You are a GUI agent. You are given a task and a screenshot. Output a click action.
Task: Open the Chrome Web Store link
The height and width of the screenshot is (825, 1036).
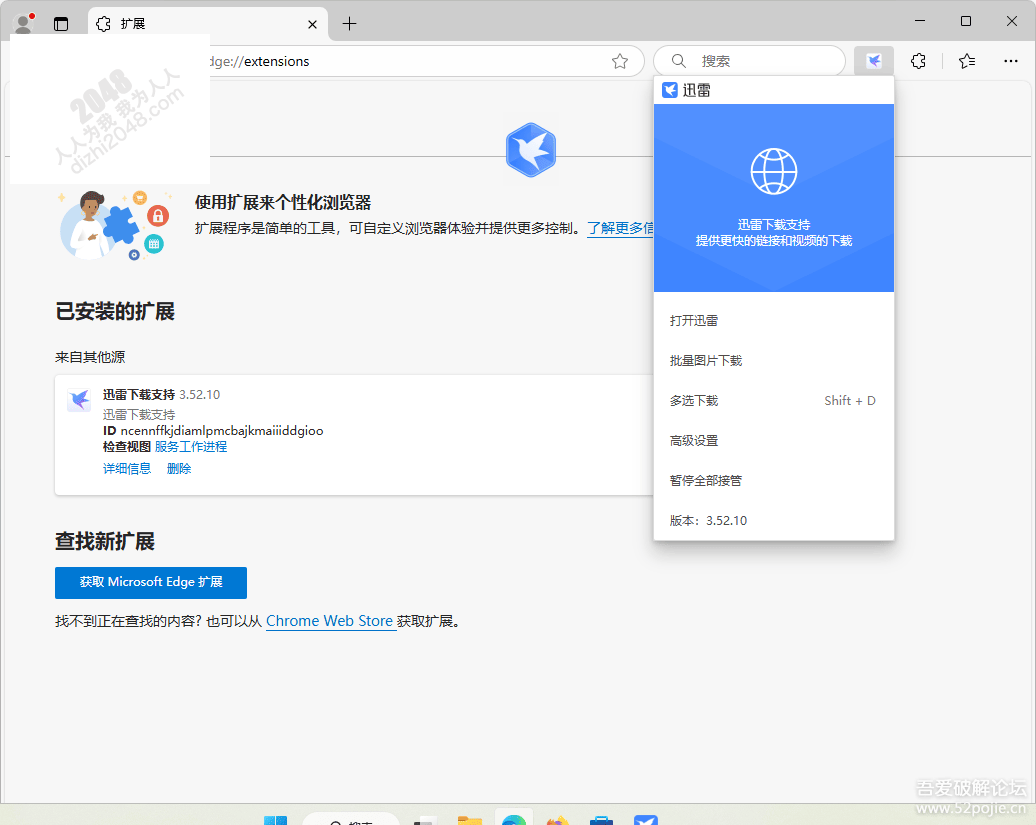(331, 621)
